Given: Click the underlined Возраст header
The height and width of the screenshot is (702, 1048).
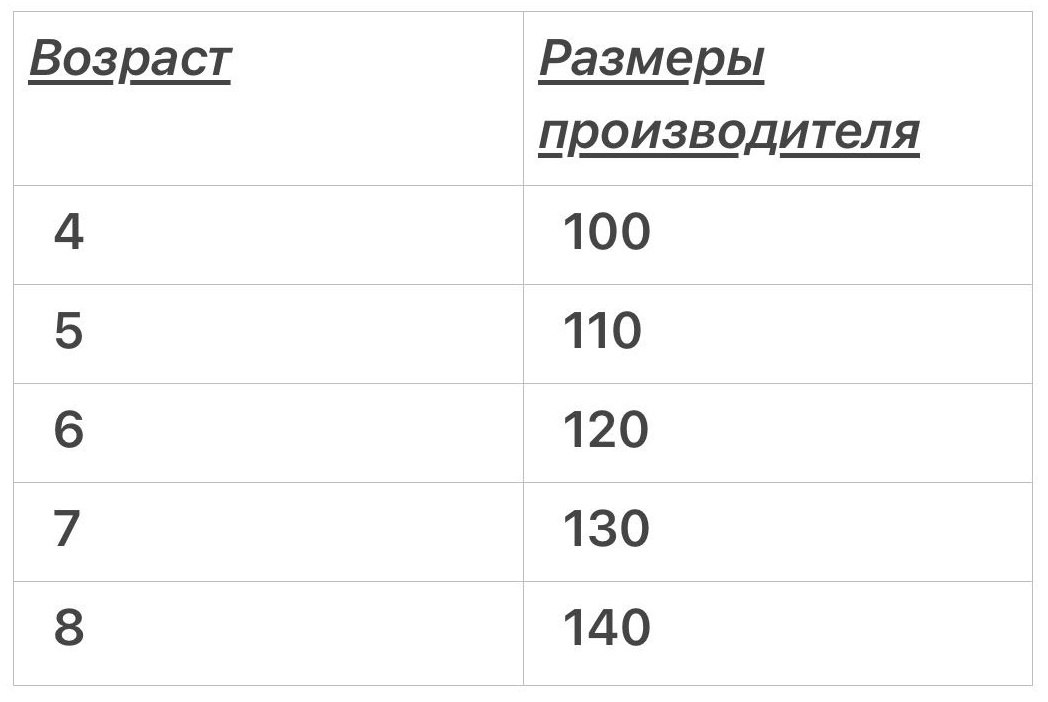Looking at the screenshot, I should (130, 60).
